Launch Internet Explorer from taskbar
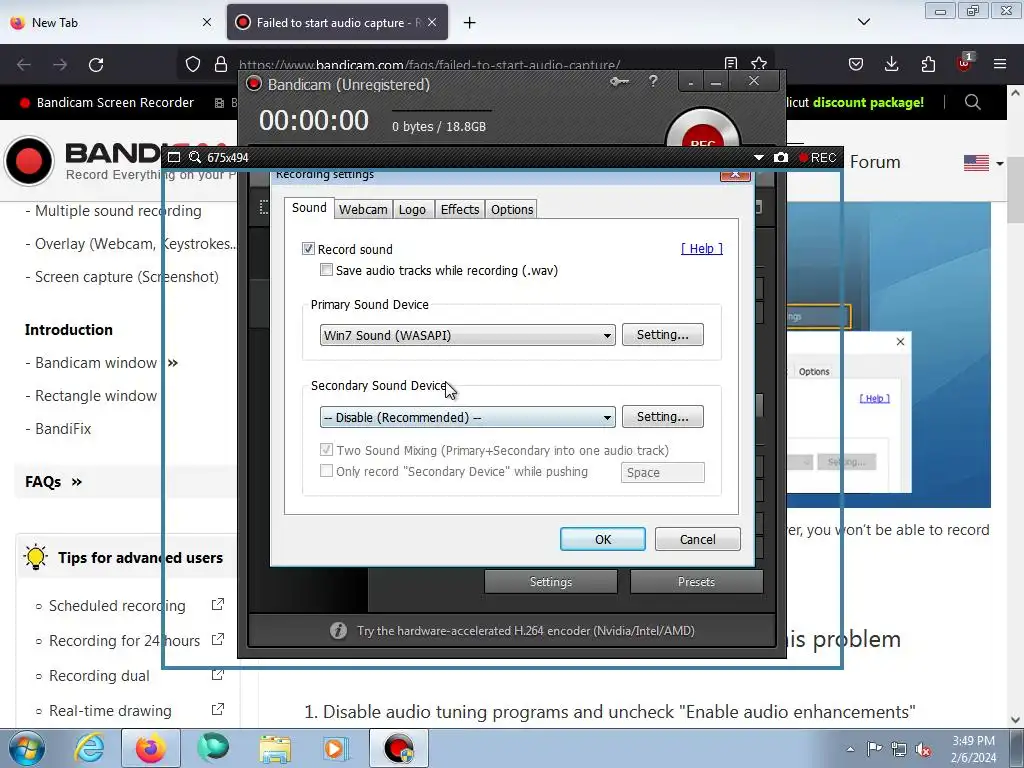Viewport: 1024px width, 768px height. [x=89, y=748]
